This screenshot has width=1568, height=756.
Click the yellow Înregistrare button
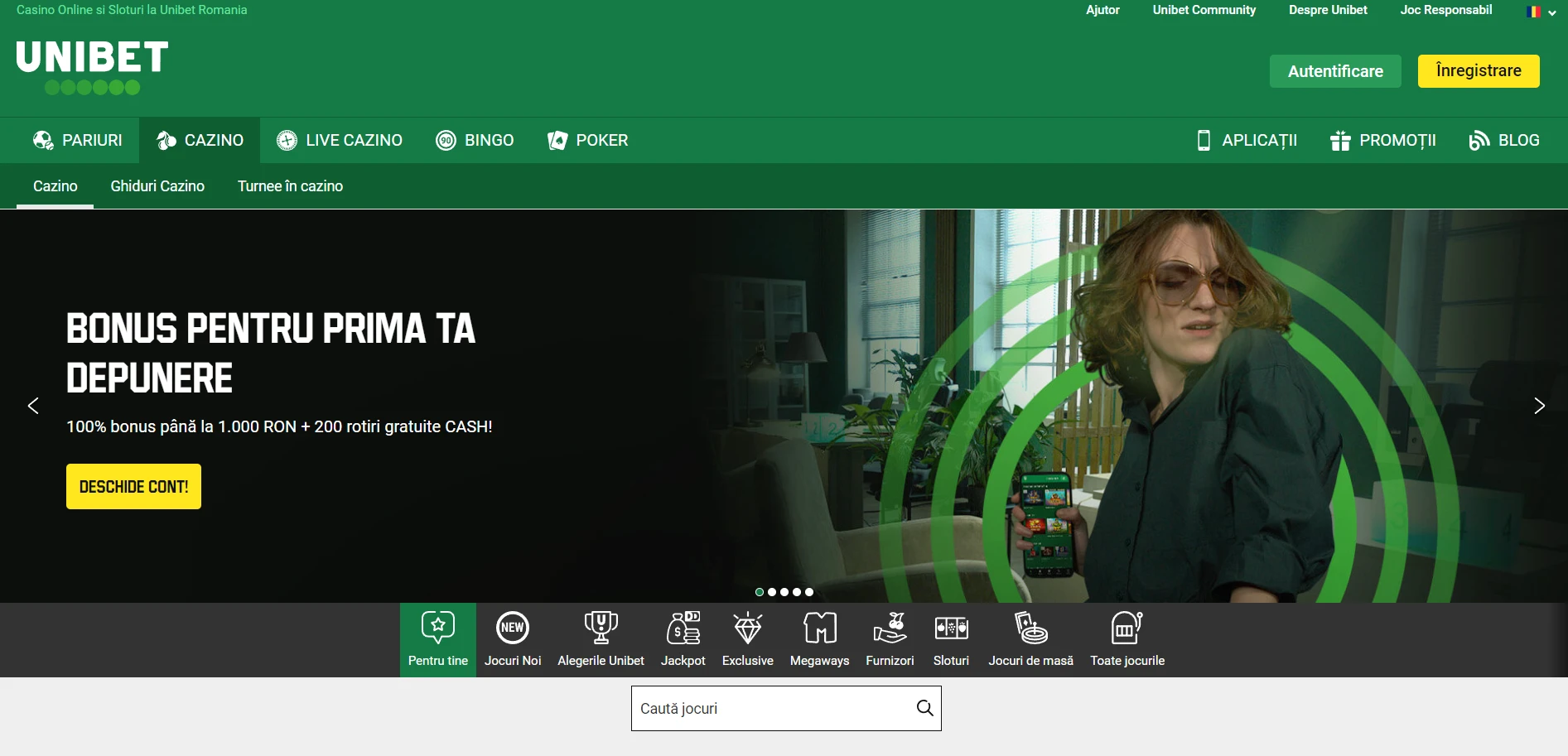(x=1479, y=71)
